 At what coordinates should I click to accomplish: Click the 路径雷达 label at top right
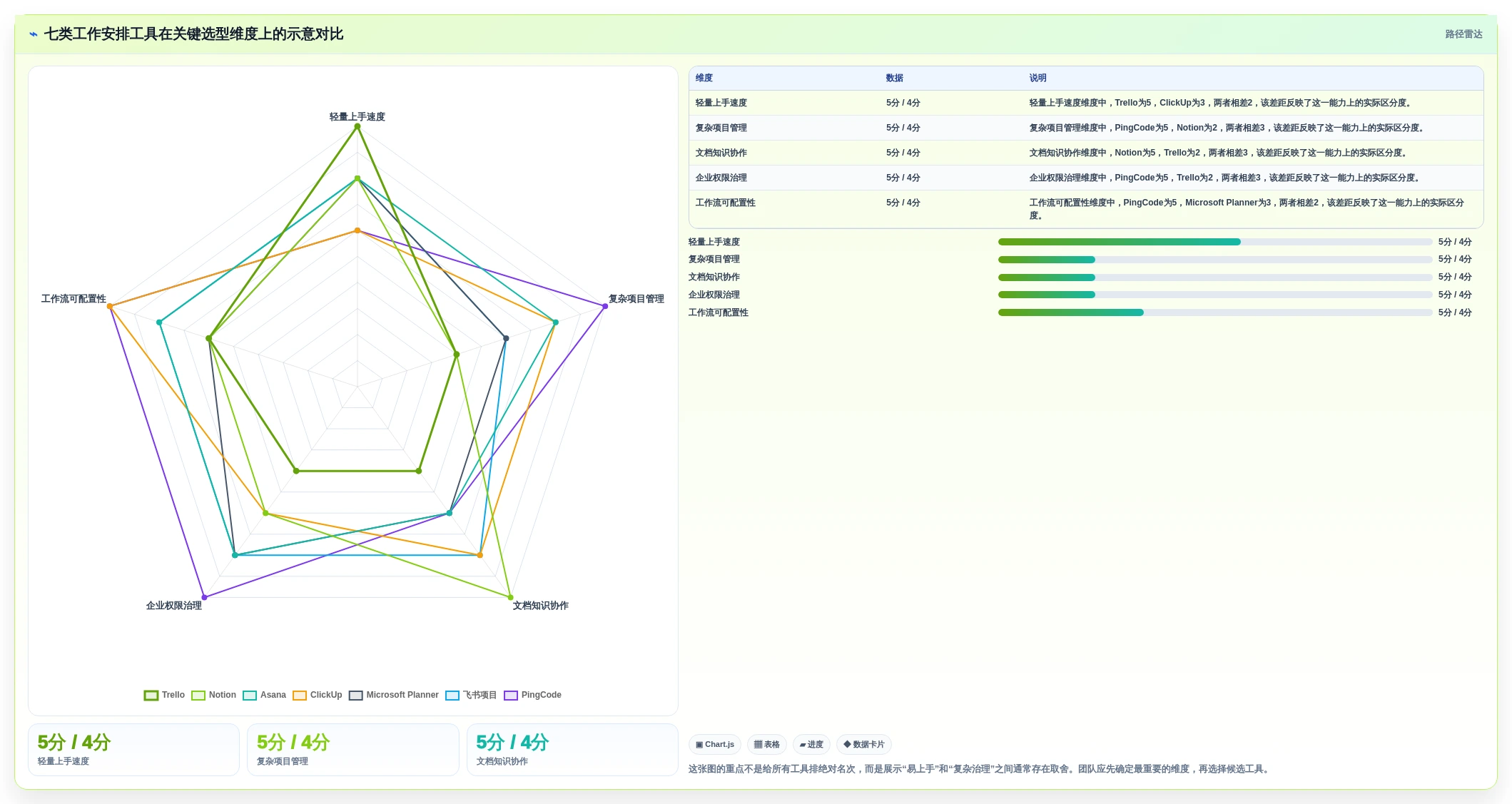point(1463,34)
